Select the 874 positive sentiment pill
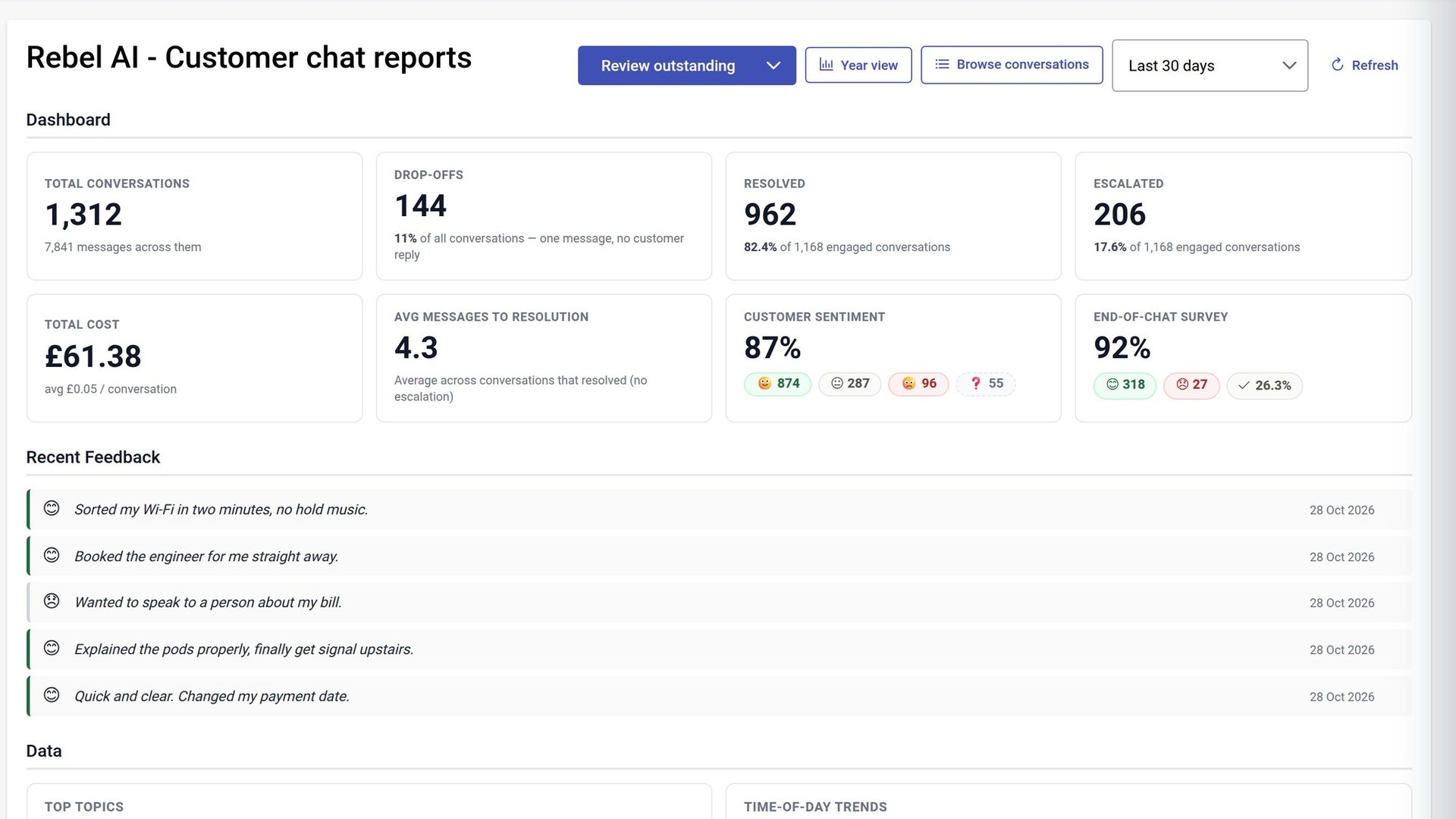The image size is (1456, 819). (778, 384)
